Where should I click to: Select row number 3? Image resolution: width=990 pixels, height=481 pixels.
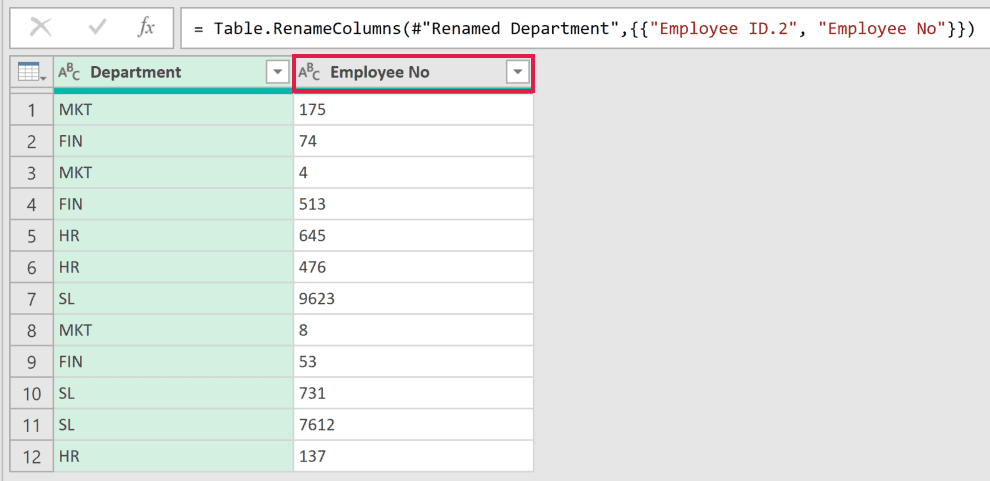(32, 174)
